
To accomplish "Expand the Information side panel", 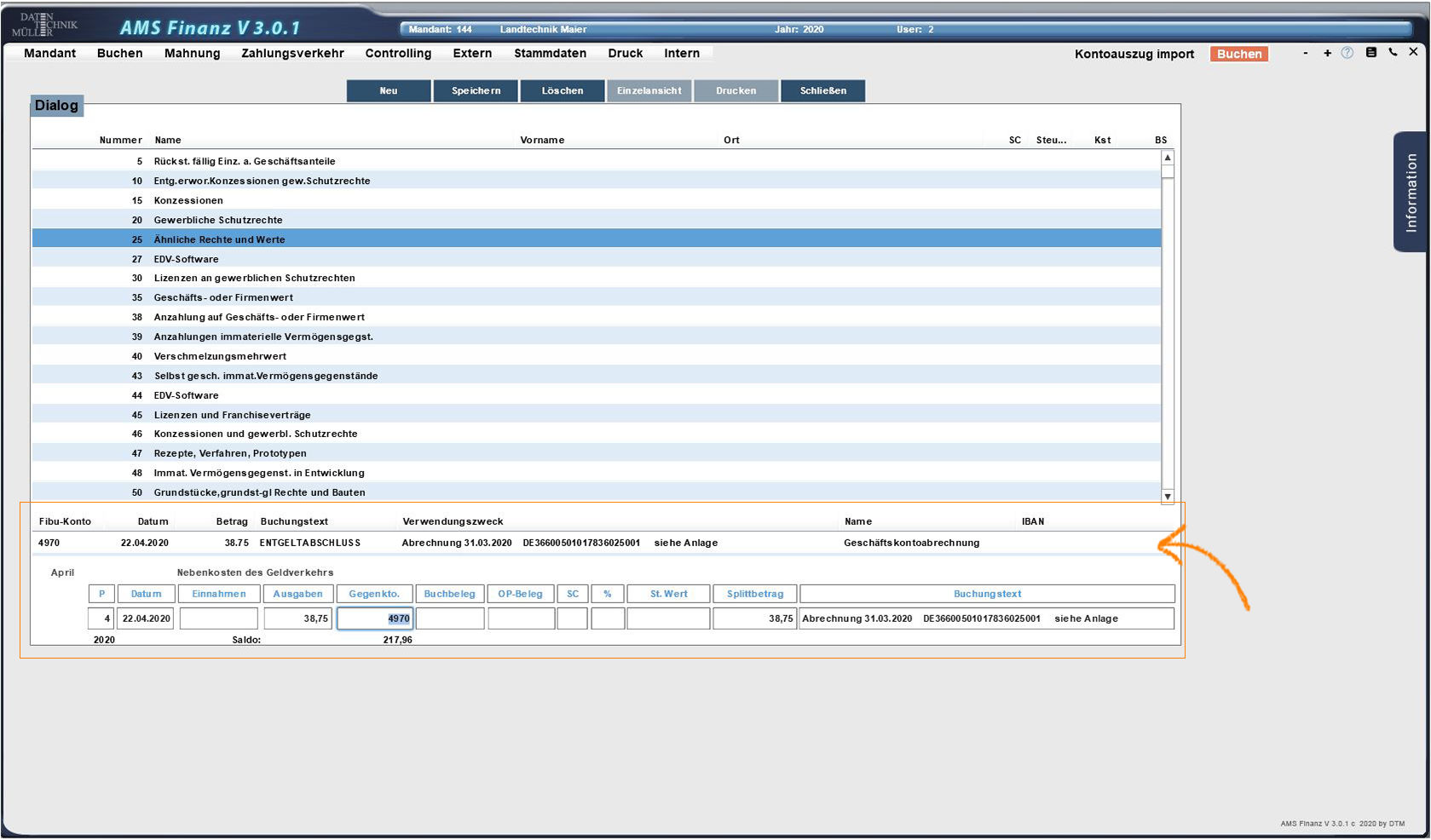I will click(x=1411, y=193).
